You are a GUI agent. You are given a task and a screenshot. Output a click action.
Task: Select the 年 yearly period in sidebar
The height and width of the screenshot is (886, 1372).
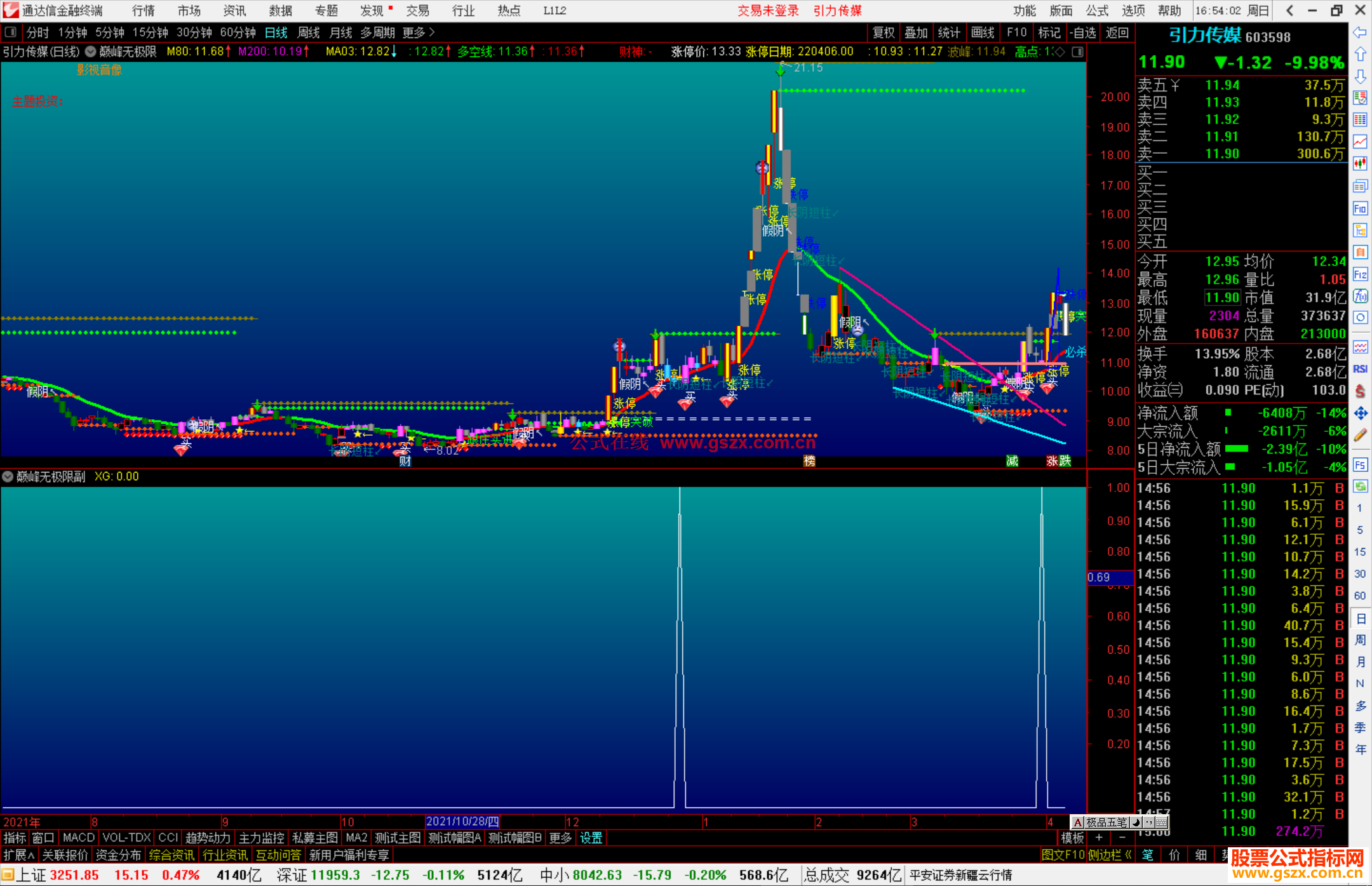click(1360, 749)
